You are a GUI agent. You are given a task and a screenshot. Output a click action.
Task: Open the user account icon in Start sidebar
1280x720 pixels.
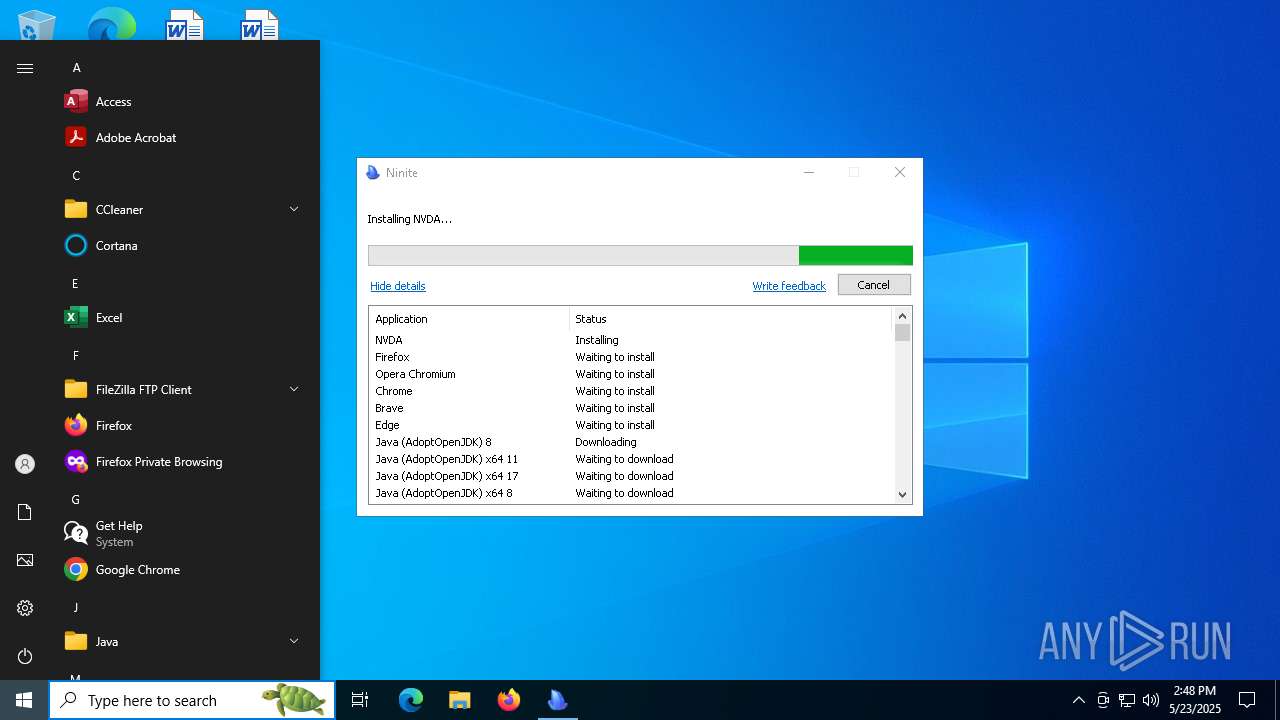point(25,464)
